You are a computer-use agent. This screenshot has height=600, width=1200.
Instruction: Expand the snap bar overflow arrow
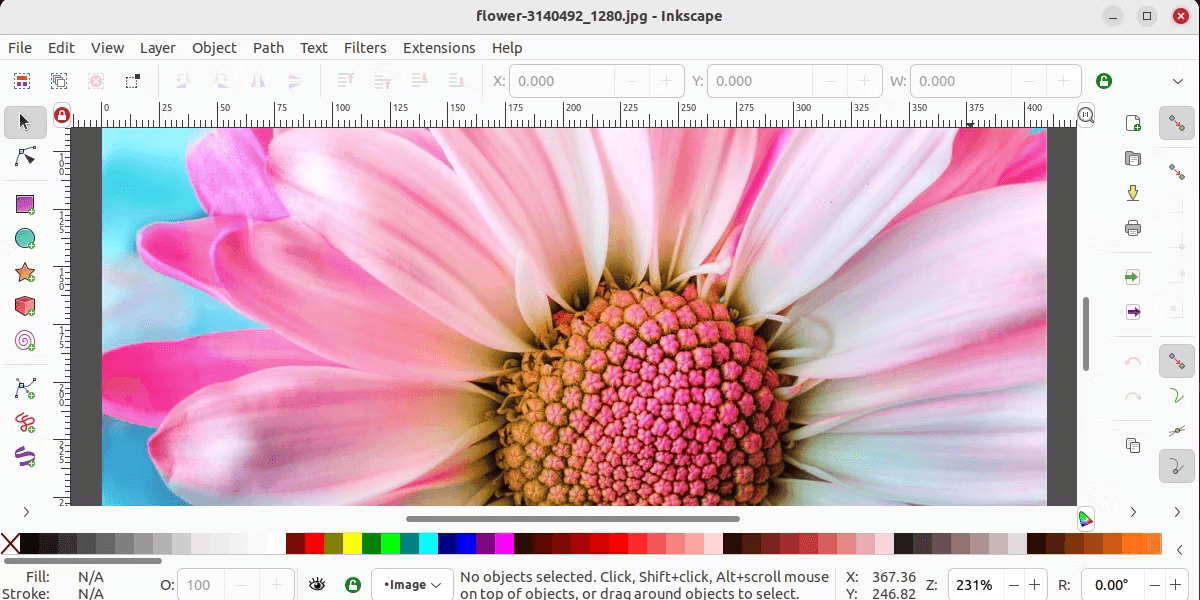coord(1177,512)
